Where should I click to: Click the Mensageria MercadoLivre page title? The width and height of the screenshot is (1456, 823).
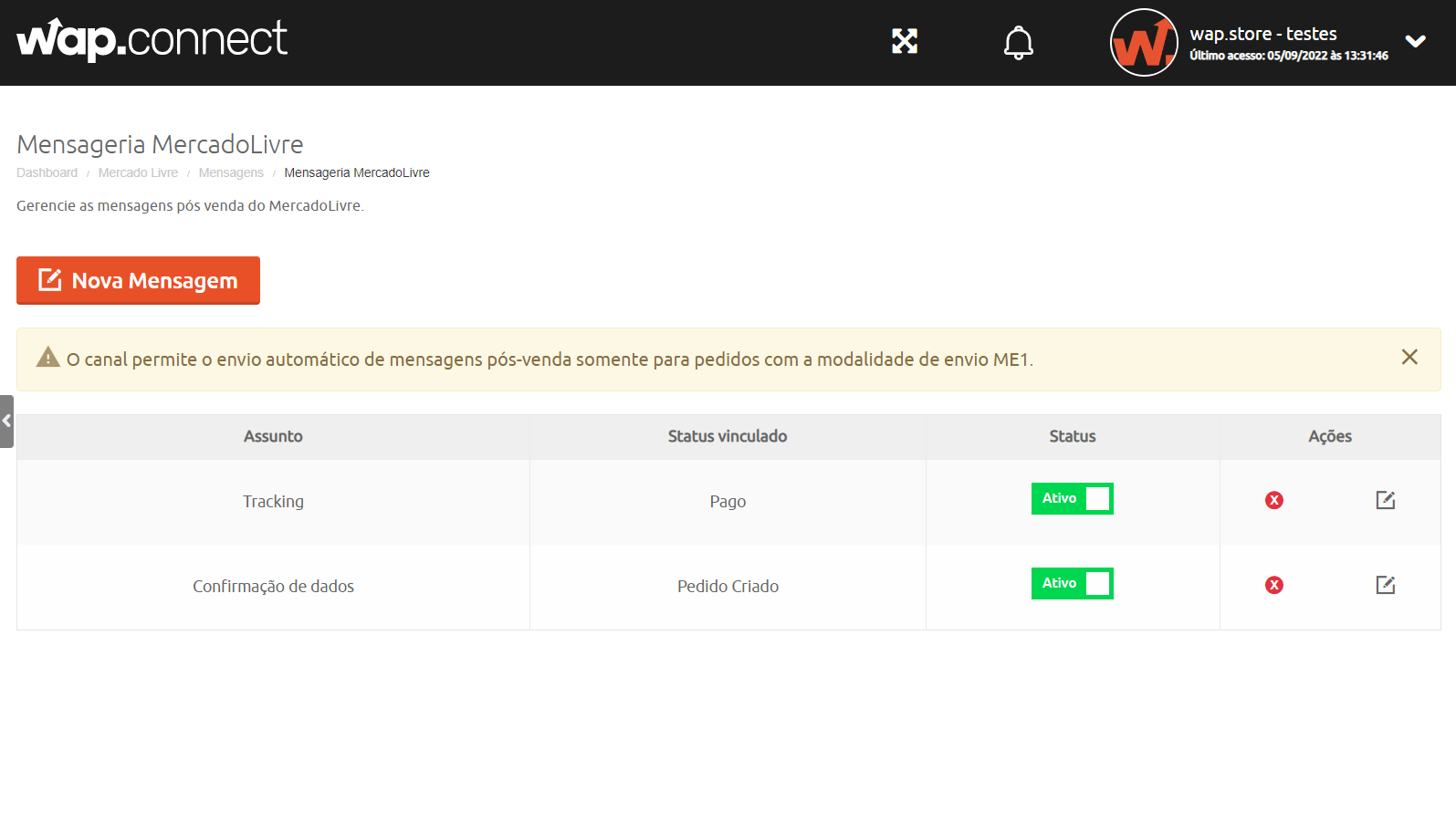(x=160, y=144)
